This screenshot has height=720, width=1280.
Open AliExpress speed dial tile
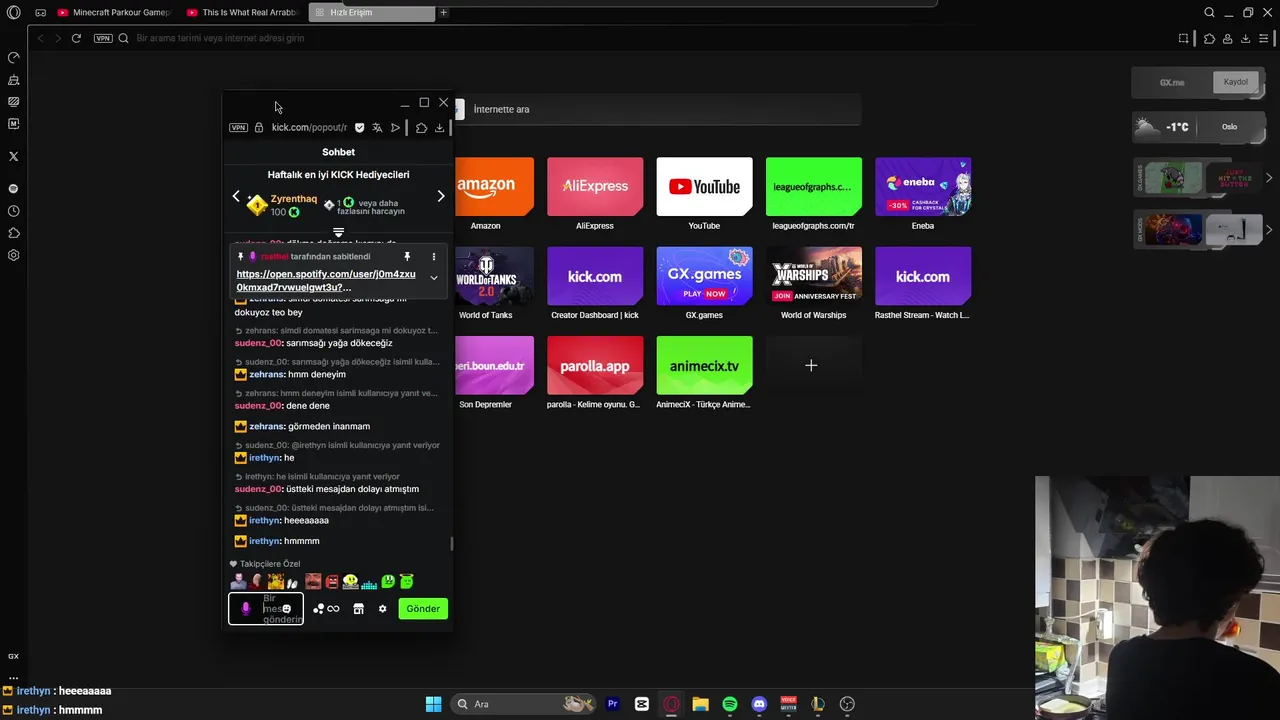pos(595,187)
